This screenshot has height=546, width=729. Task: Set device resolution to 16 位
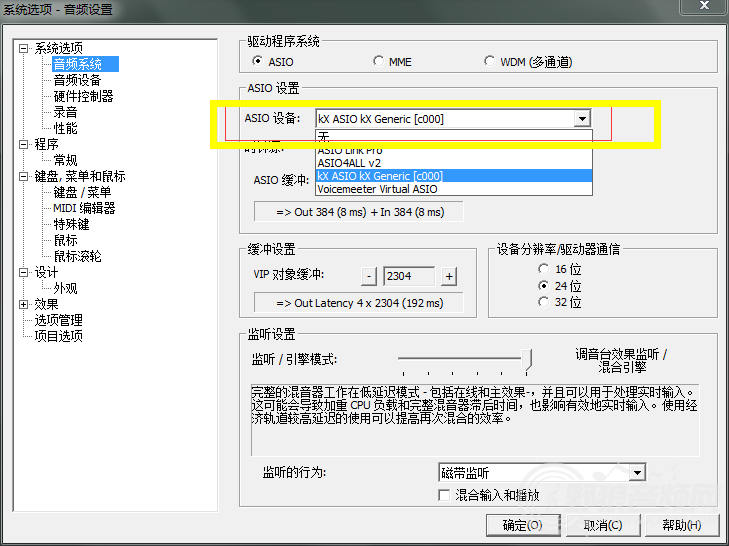click(x=543, y=269)
